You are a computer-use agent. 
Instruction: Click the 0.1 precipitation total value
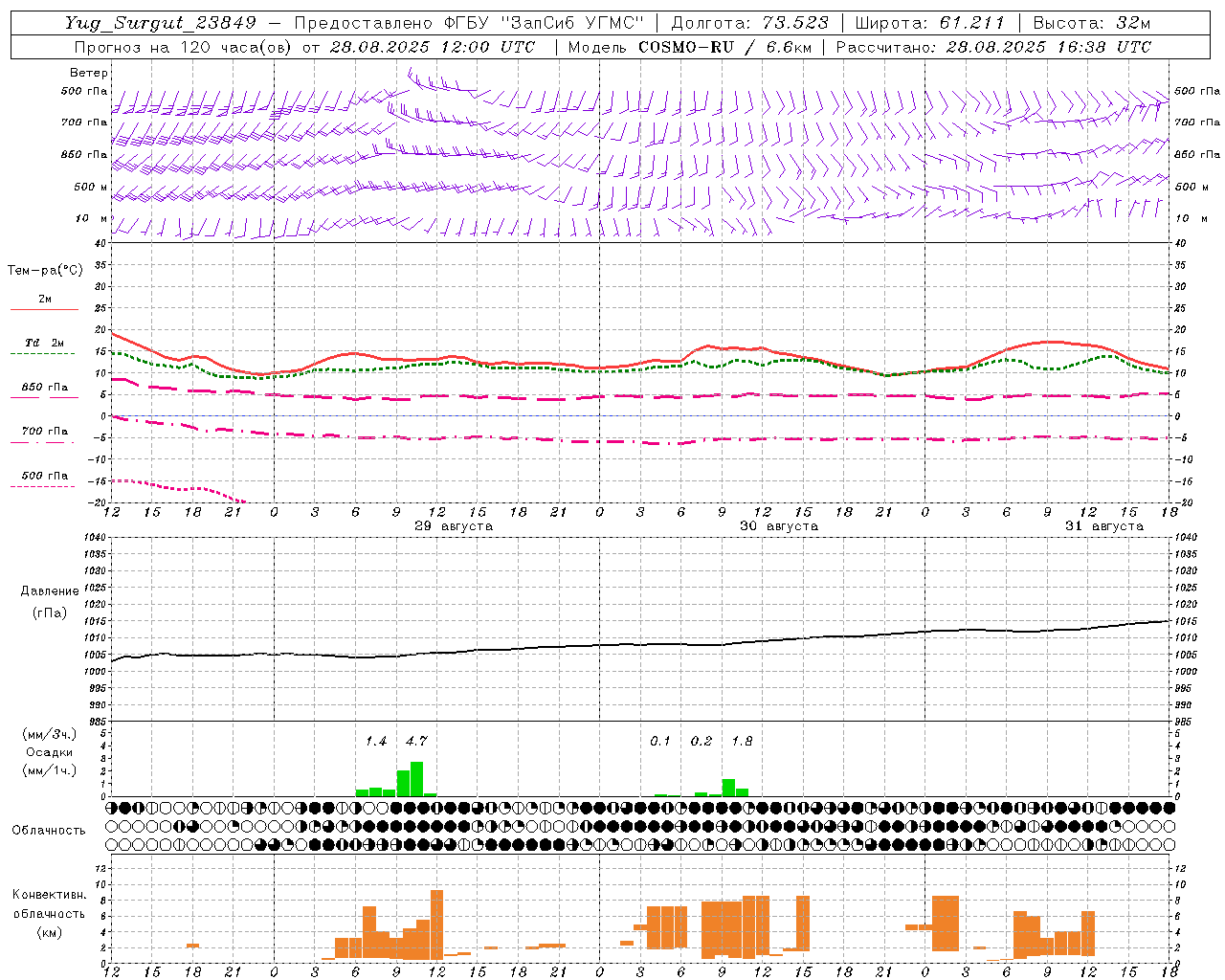tap(660, 741)
